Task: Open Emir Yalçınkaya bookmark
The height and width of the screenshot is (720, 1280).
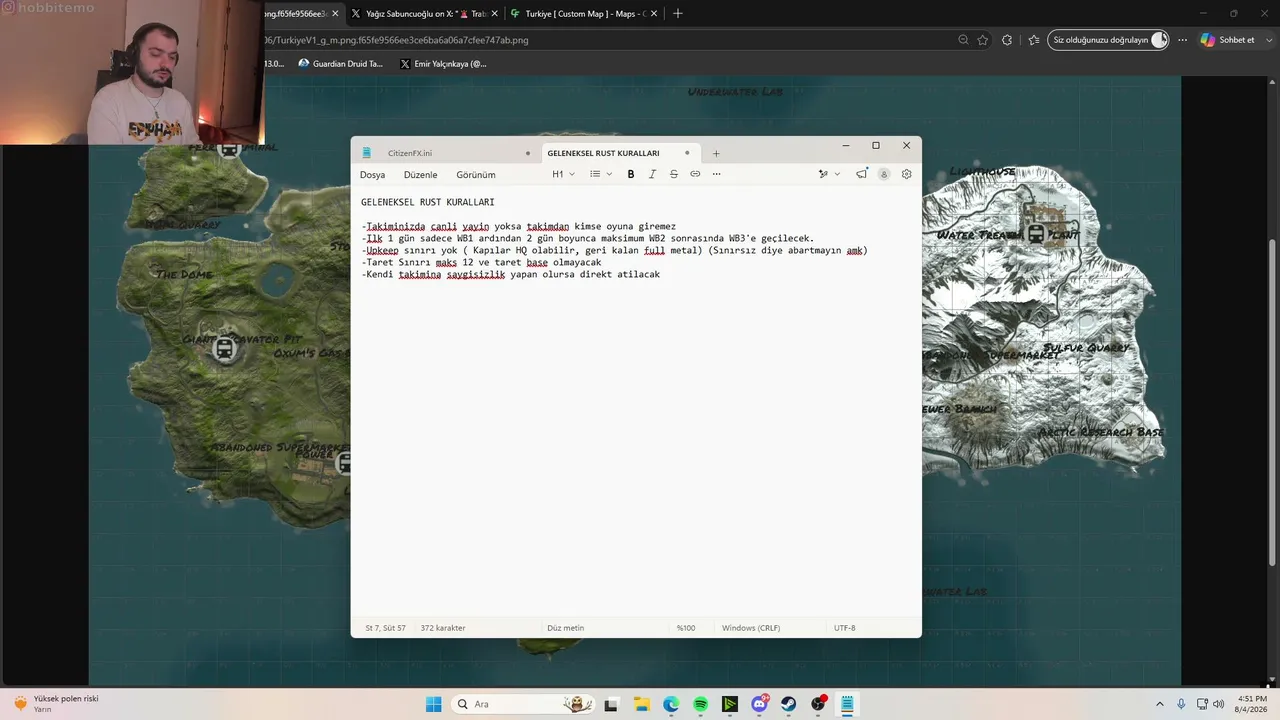Action: coord(443,63)
